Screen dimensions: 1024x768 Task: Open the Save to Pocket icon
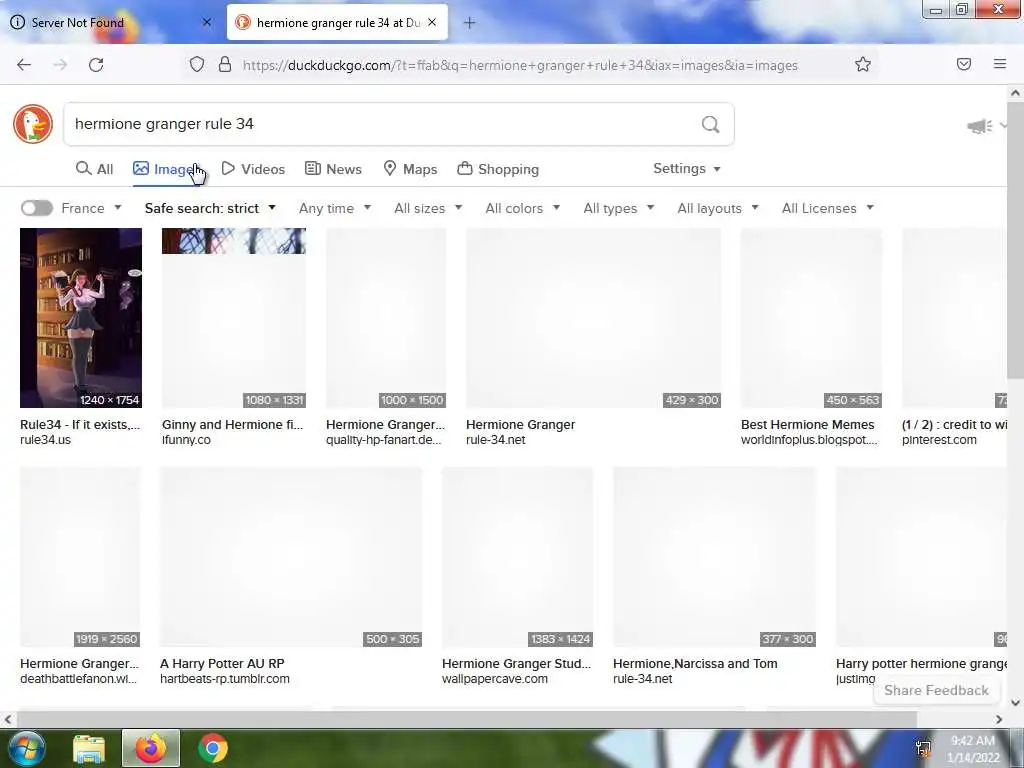(x=964, y=64)
